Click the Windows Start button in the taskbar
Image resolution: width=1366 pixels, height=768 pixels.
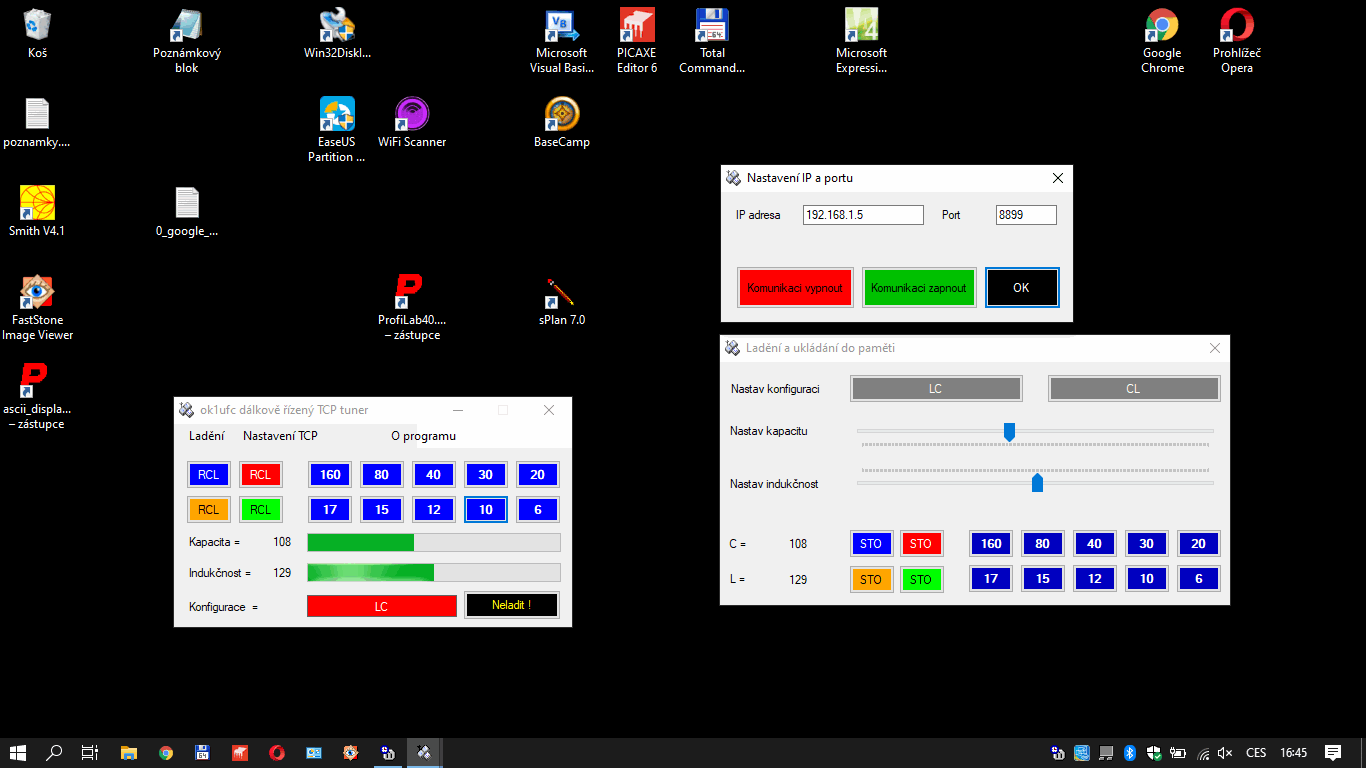point(17,753)
